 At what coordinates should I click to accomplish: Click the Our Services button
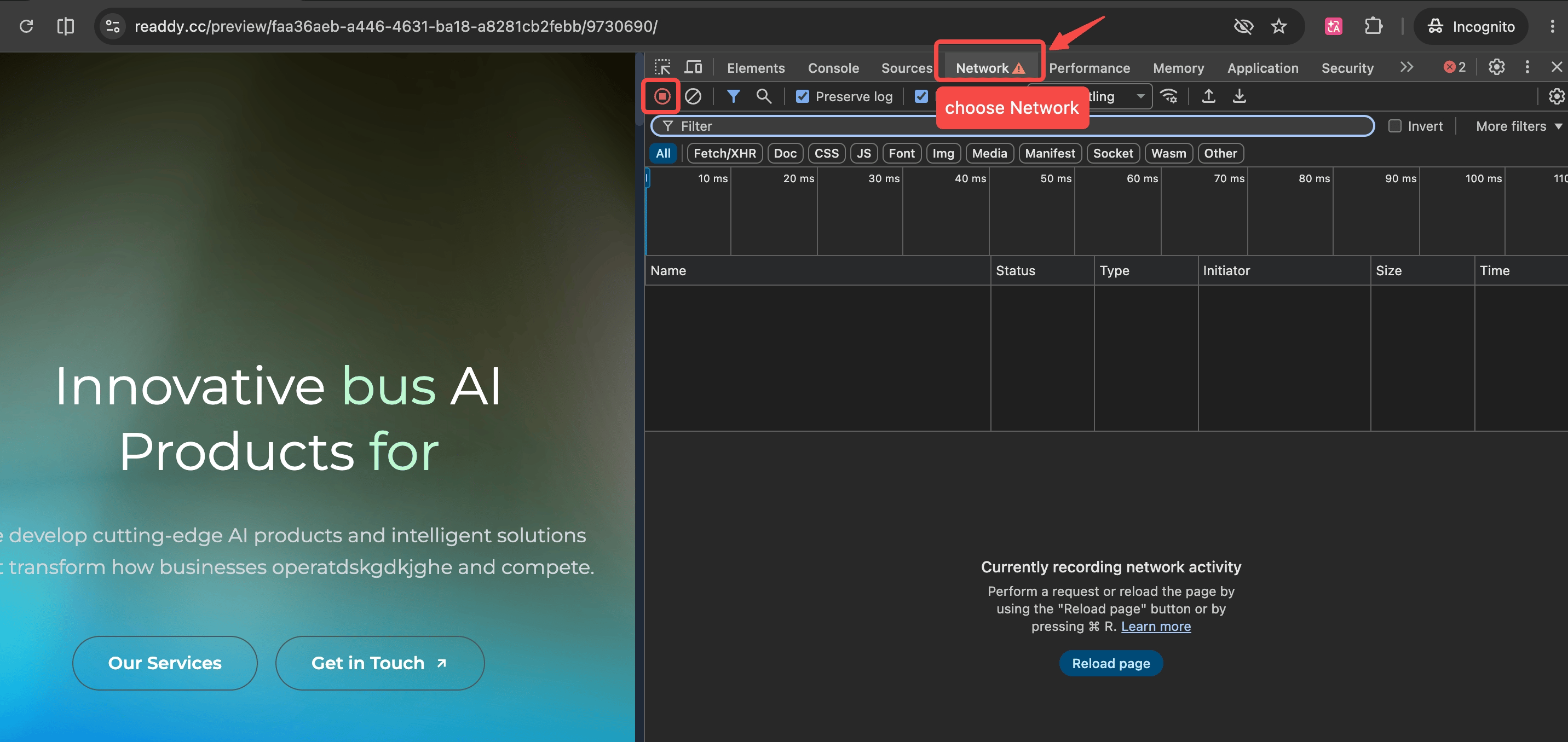164,663
